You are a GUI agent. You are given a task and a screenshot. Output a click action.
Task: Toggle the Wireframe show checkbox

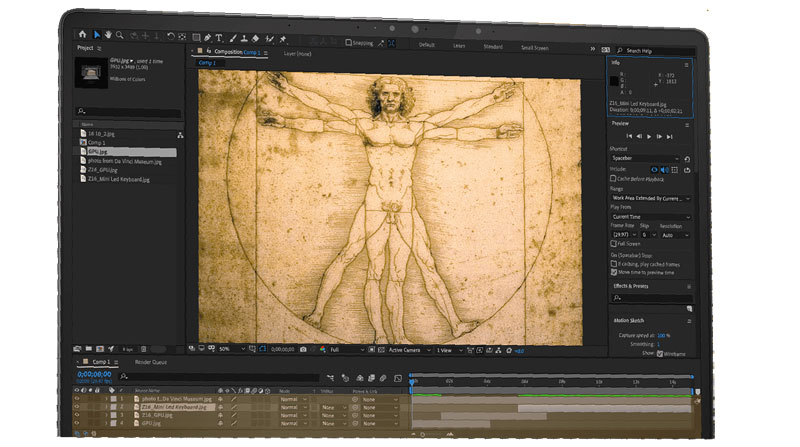pyautogui.click(x=660, y=354)
